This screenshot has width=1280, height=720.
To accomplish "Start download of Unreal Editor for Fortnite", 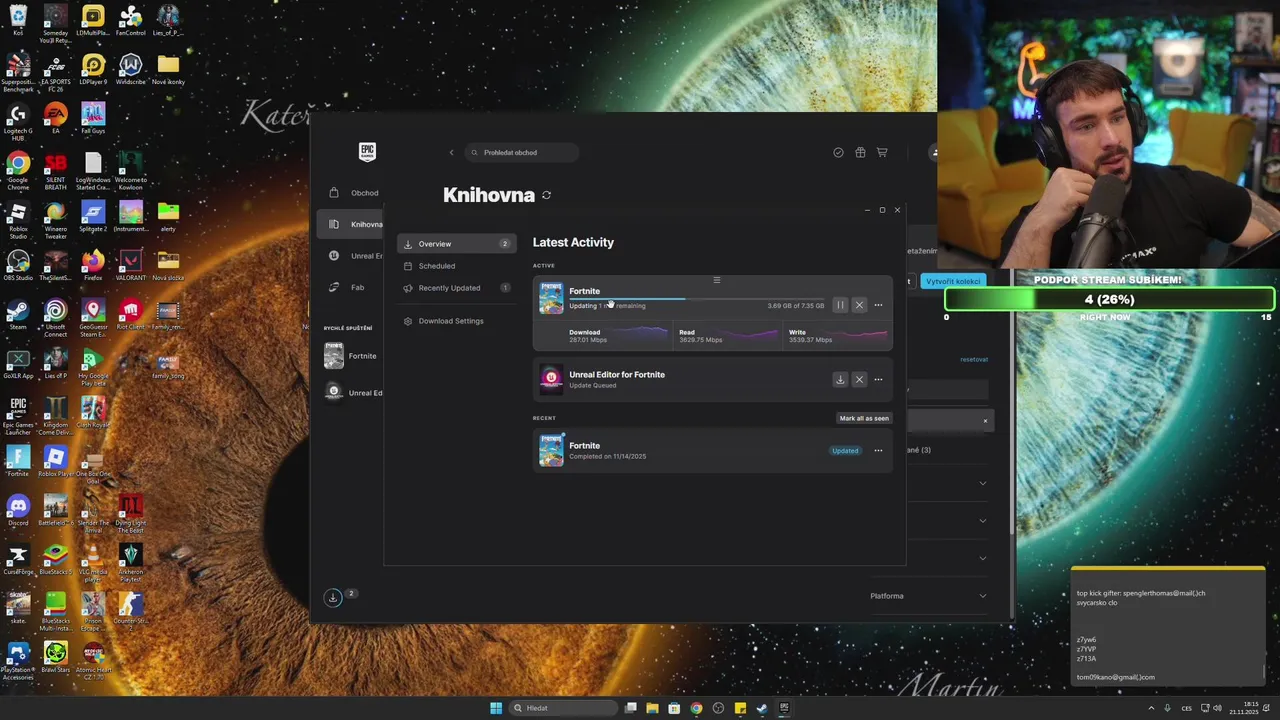I will (x=840, y=379).
